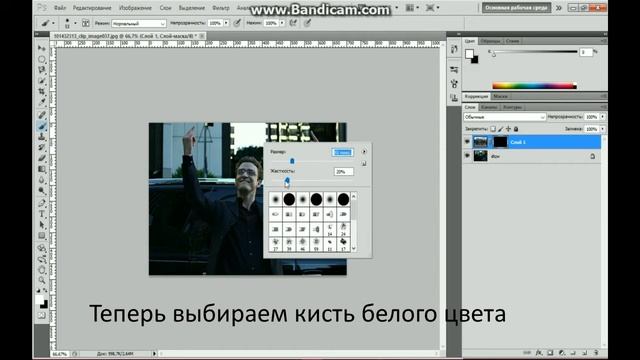Image resolution: width=640 pixels, height=360 pixels.
Task: Select the Dodge tool
Action: point(42,191)
